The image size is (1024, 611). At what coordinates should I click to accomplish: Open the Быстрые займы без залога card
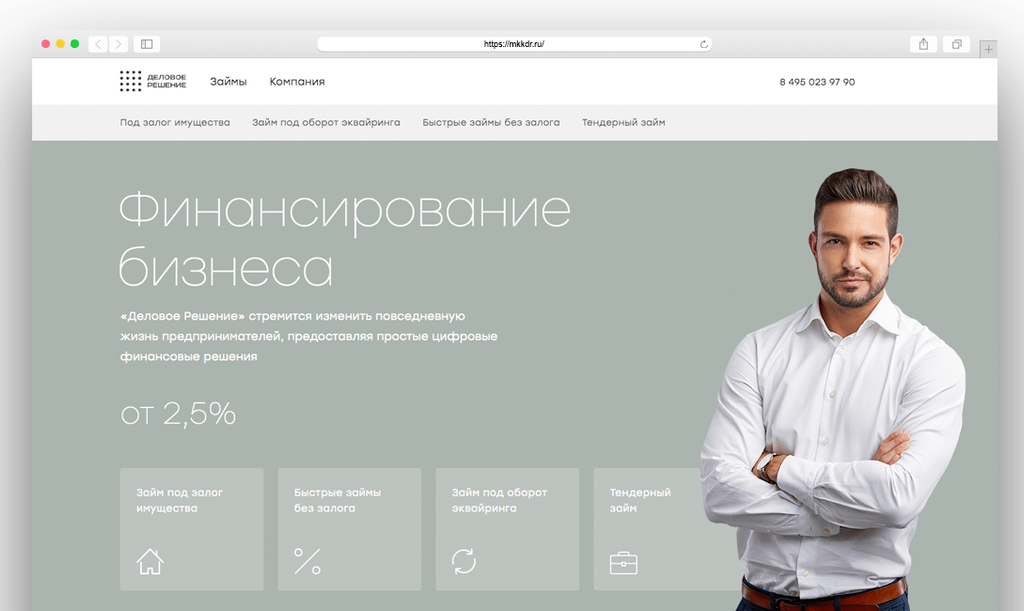click(349, 529)
